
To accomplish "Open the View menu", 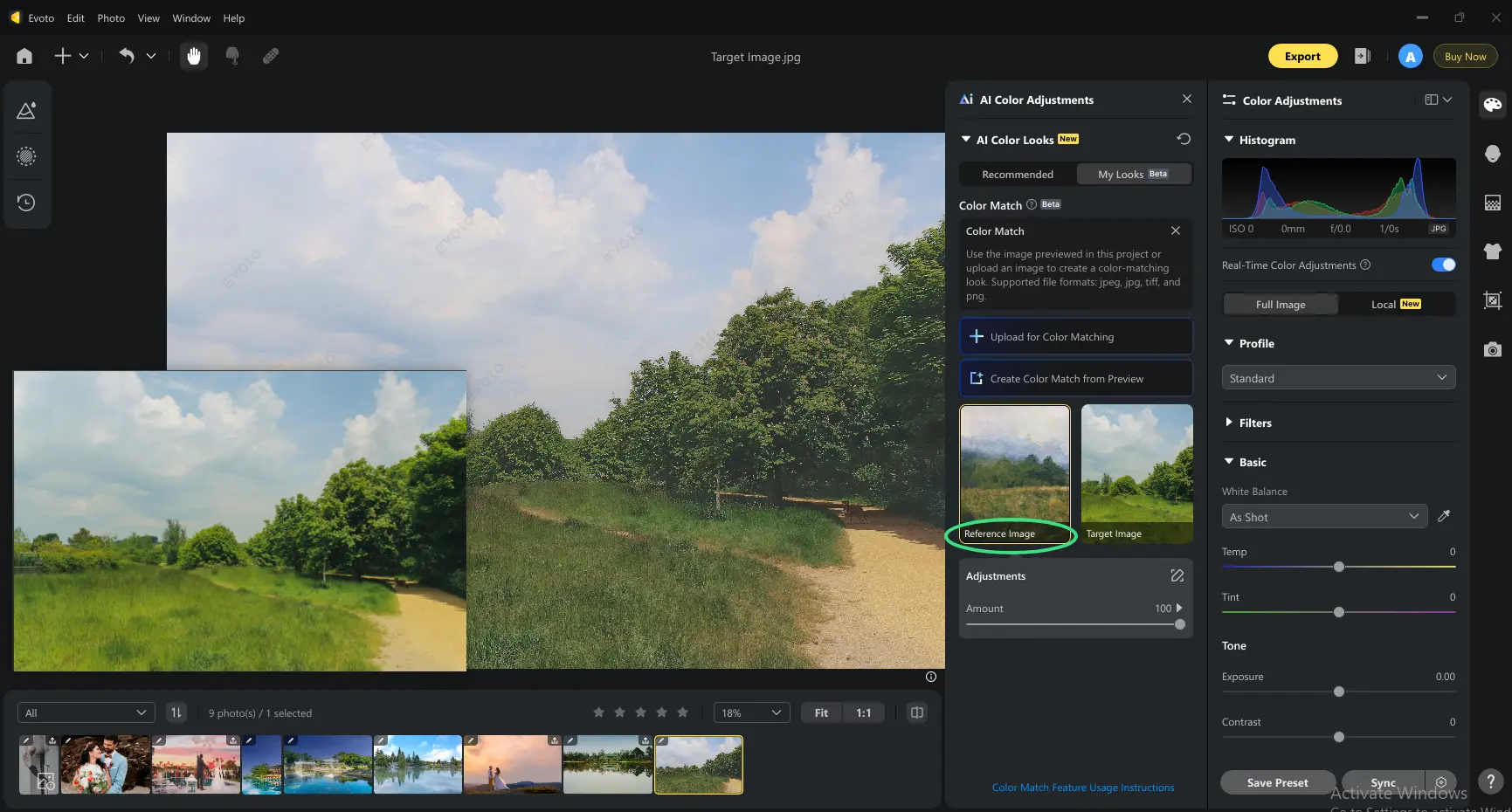I will pos(148,17).
